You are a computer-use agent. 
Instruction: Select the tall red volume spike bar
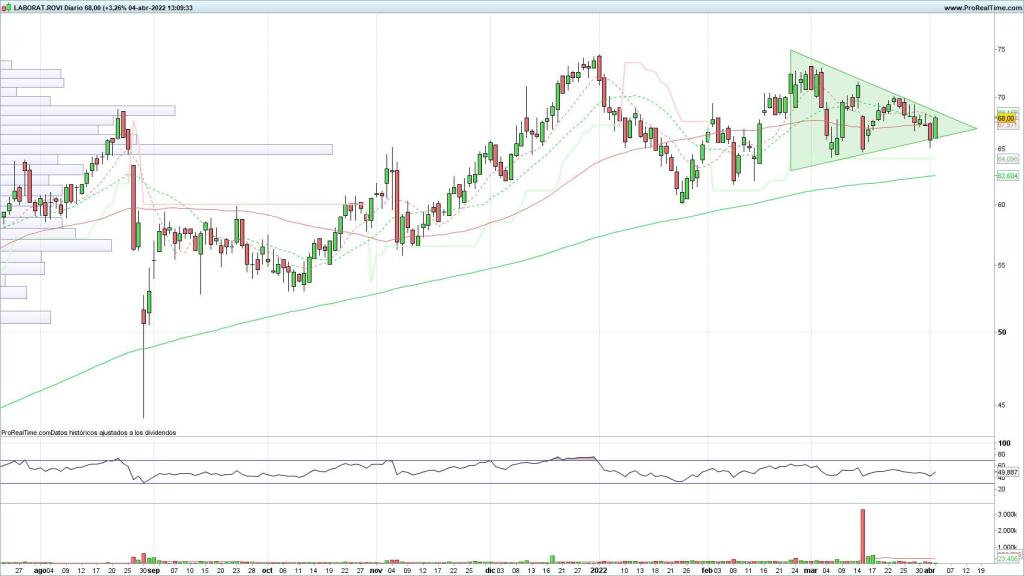pos(862,535)
